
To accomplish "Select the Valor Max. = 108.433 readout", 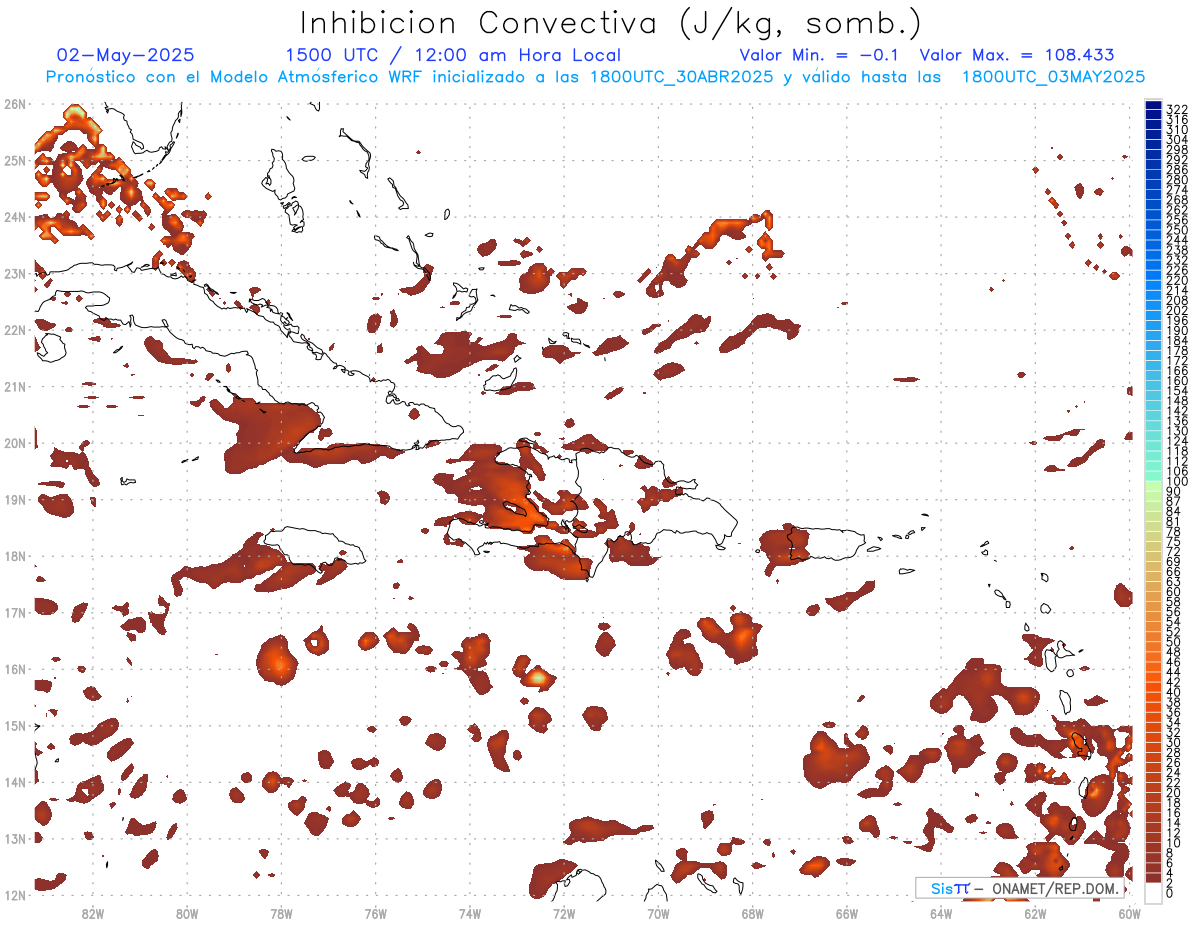I will tap(1017, 55).
